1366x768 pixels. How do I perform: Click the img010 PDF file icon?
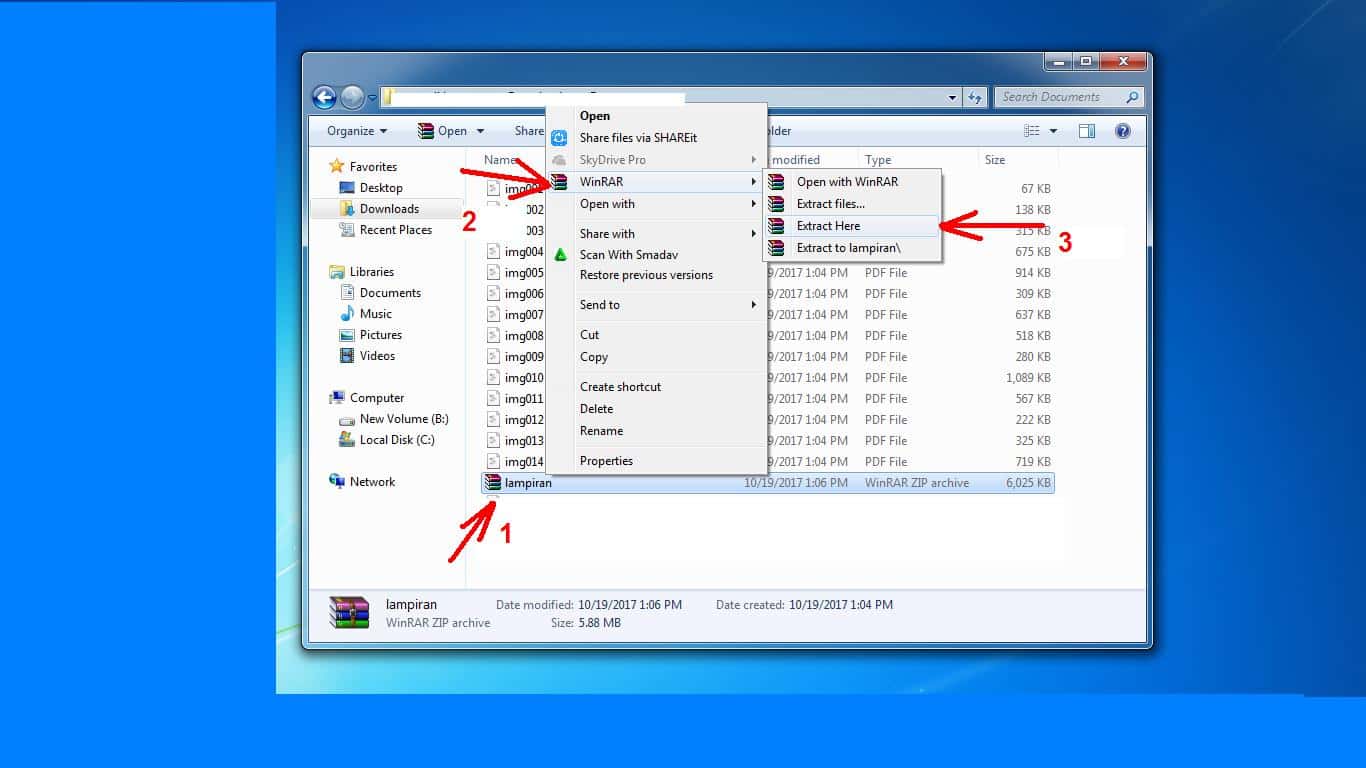click(493, 378)
